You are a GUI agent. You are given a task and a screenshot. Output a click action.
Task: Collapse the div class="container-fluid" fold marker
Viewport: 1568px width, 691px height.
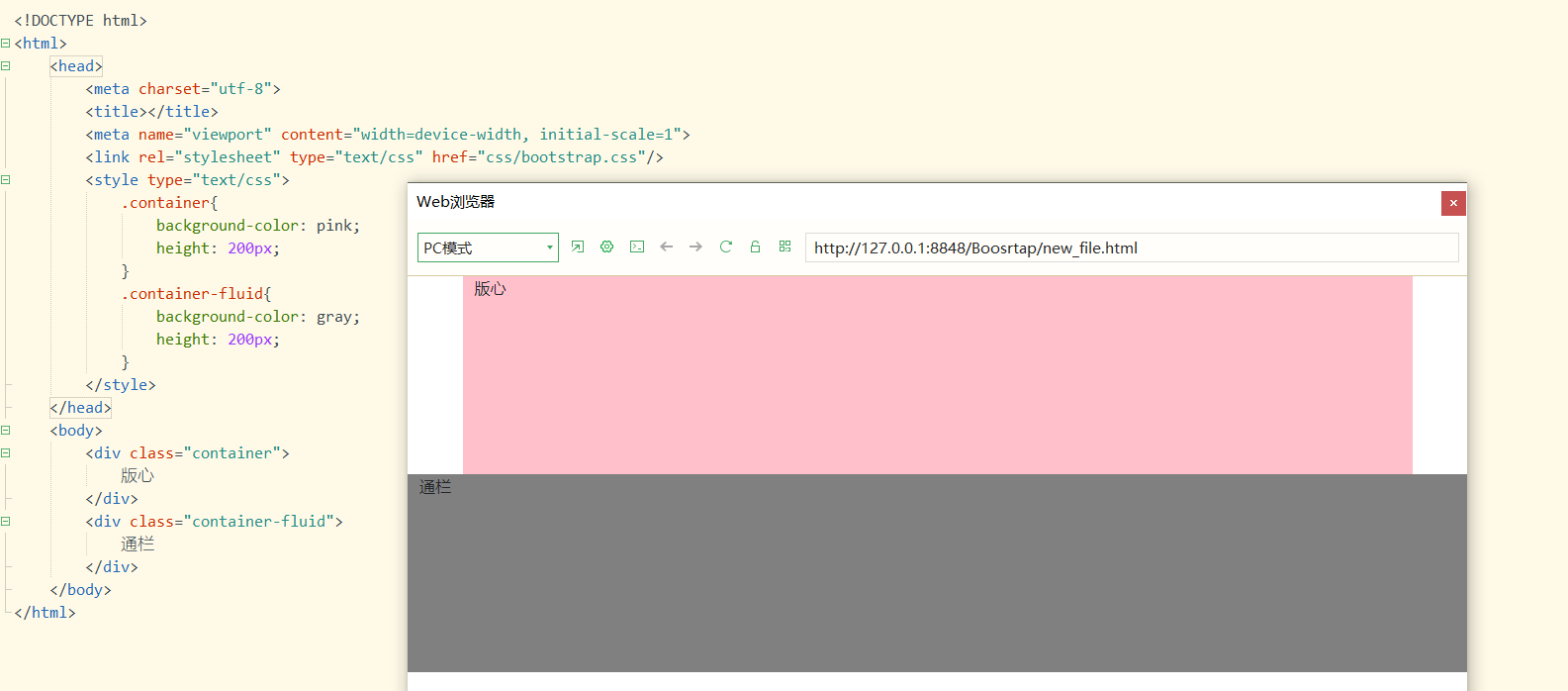pos(5,522)
